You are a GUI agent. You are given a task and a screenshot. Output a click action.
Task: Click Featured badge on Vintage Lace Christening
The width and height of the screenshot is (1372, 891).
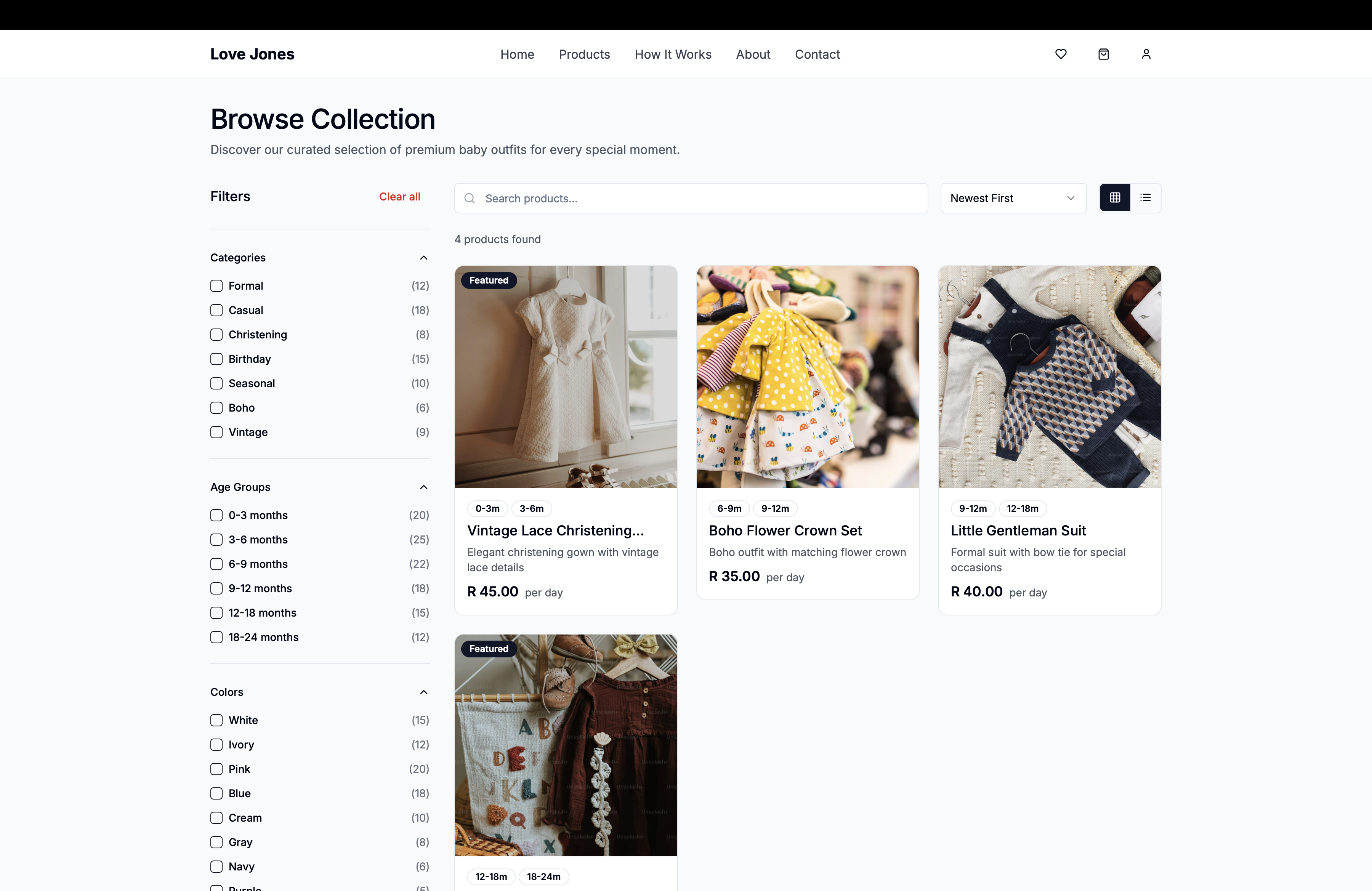pyautogui.click(x=489, y=280)
